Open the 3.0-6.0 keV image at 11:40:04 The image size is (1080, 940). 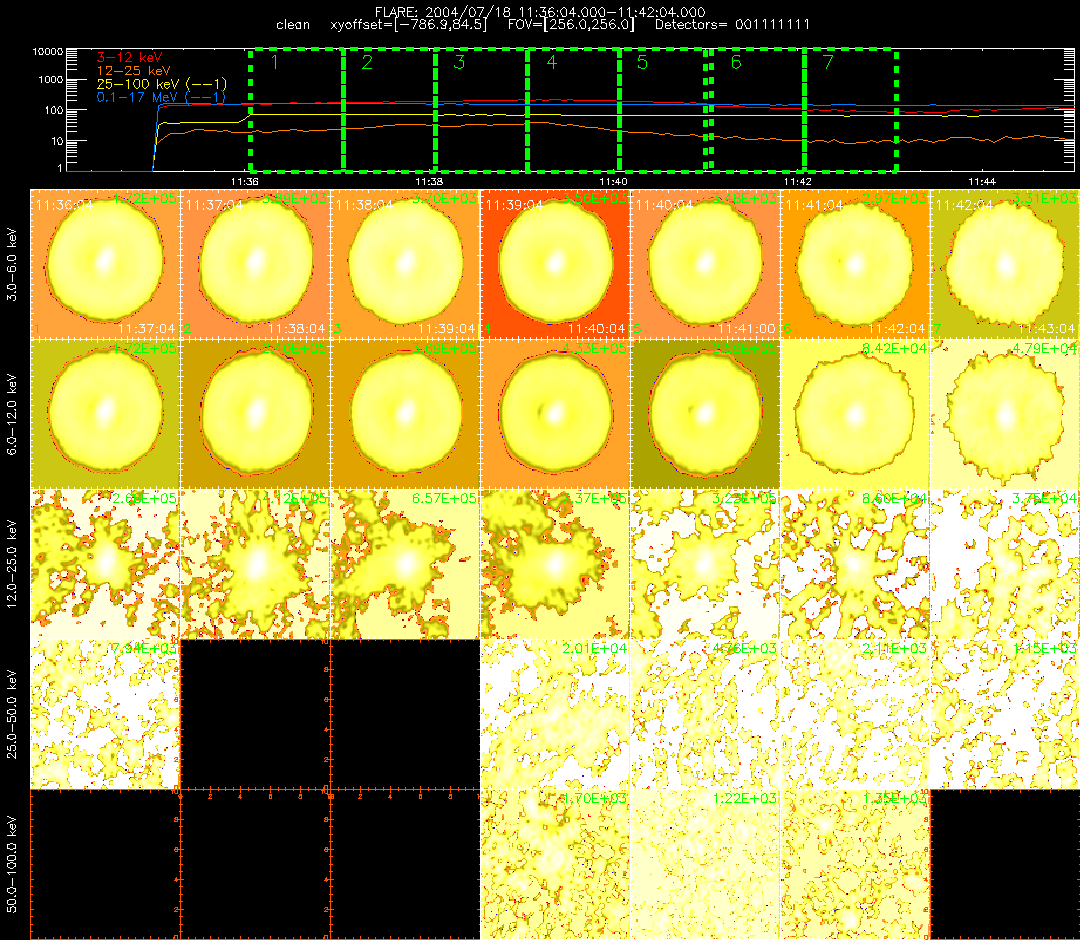[705, 264]
